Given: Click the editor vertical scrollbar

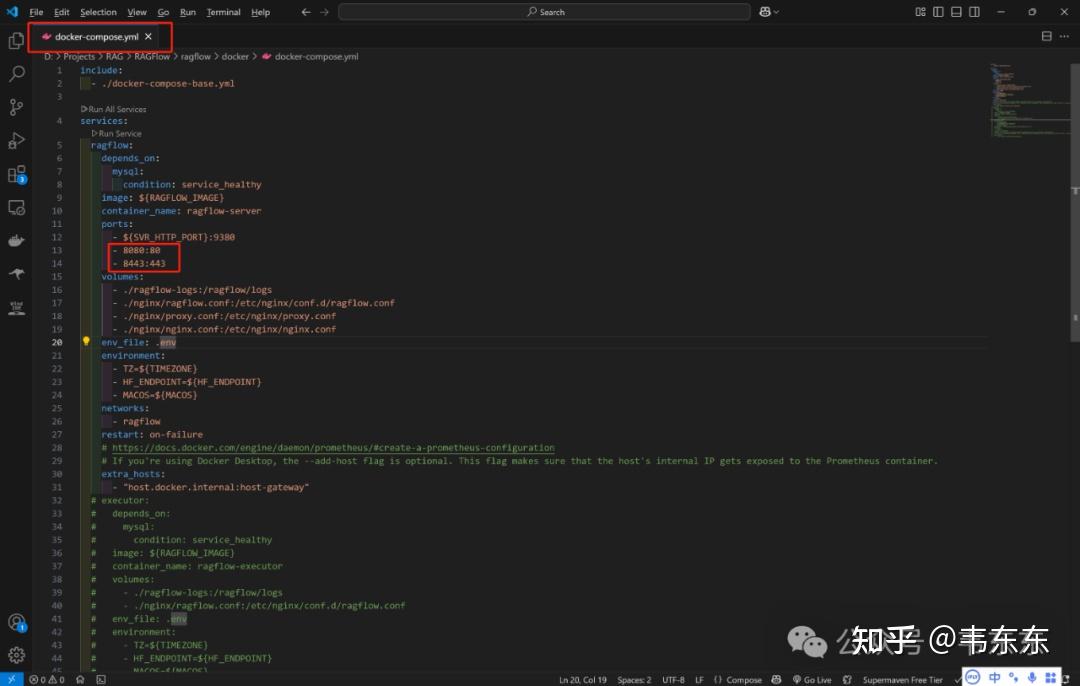Looking at the screenshot, I should [x=1074, y=202].
